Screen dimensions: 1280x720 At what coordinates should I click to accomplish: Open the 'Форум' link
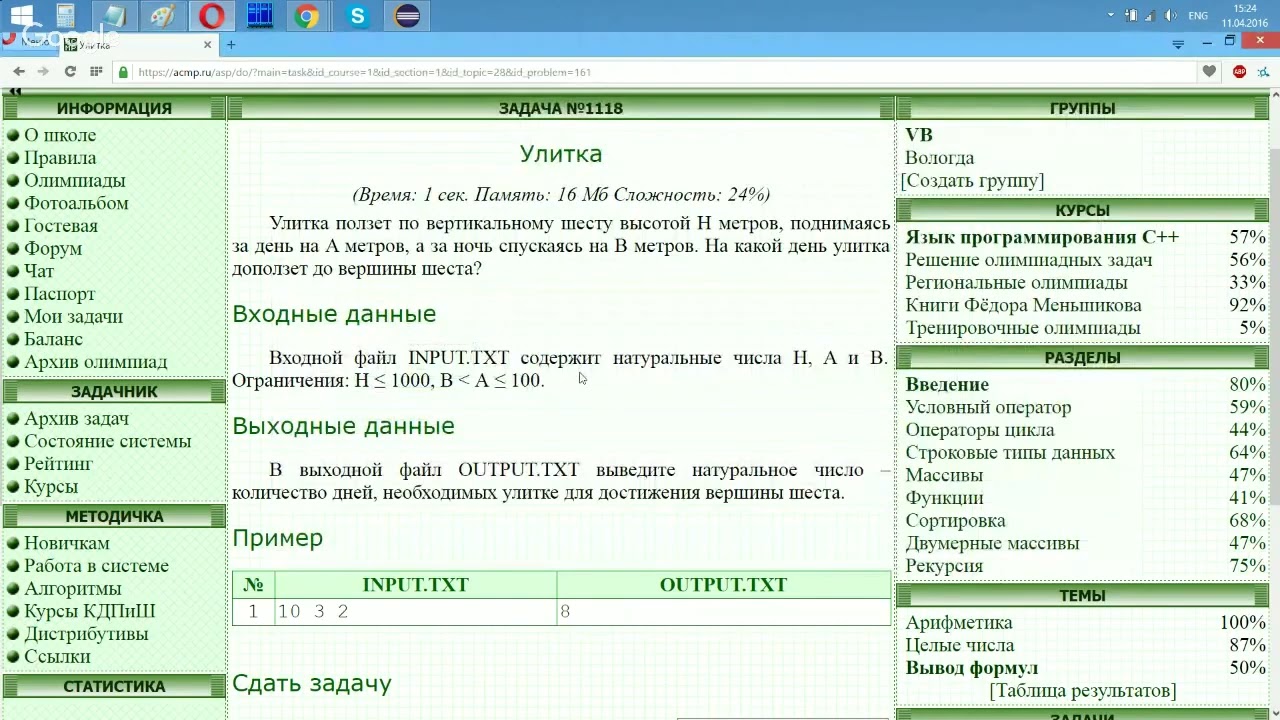tap(53, 249)
